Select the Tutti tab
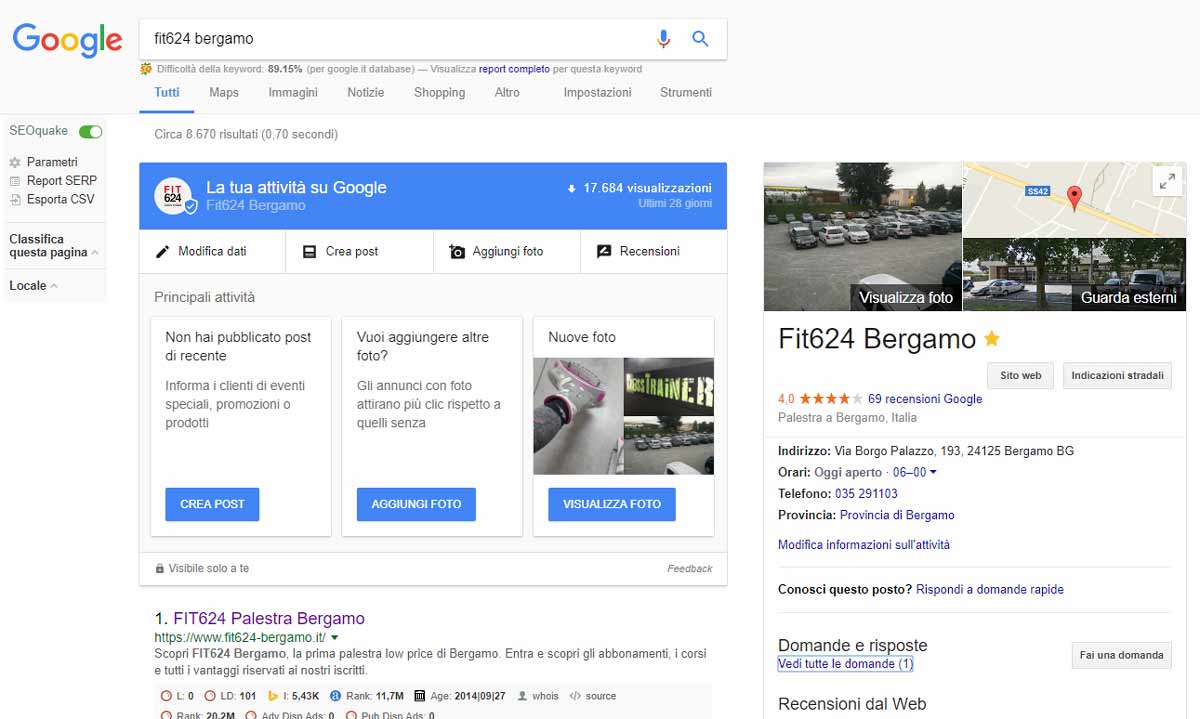Image resolution: width=1200 pixels, height=719 pixels. (167, 92)
